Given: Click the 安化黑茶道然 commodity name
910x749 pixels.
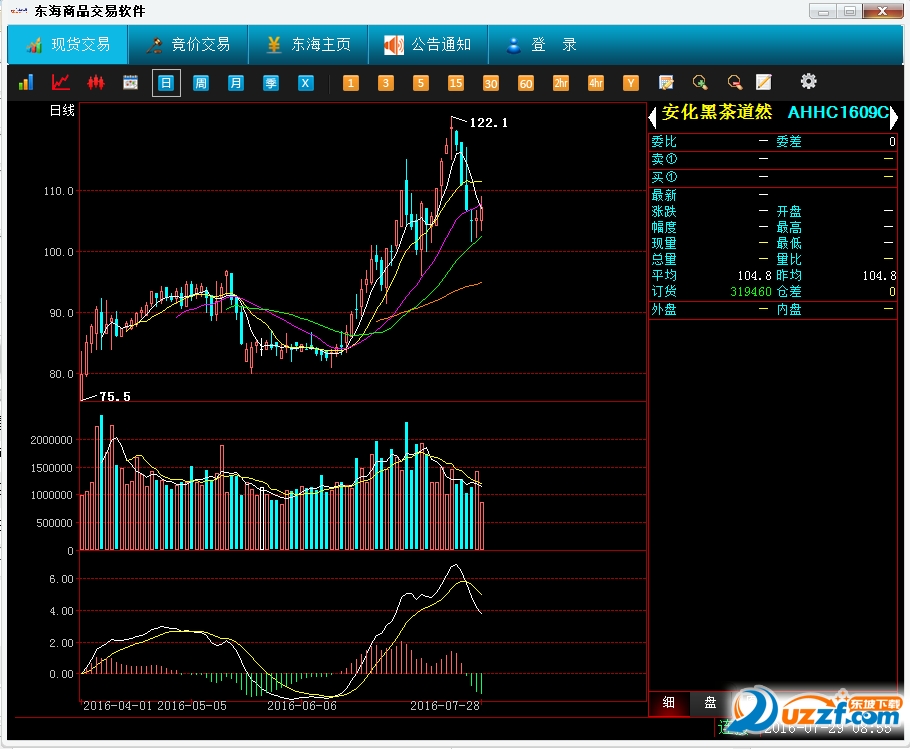Looking at the screenshot, I should (717, 112).
